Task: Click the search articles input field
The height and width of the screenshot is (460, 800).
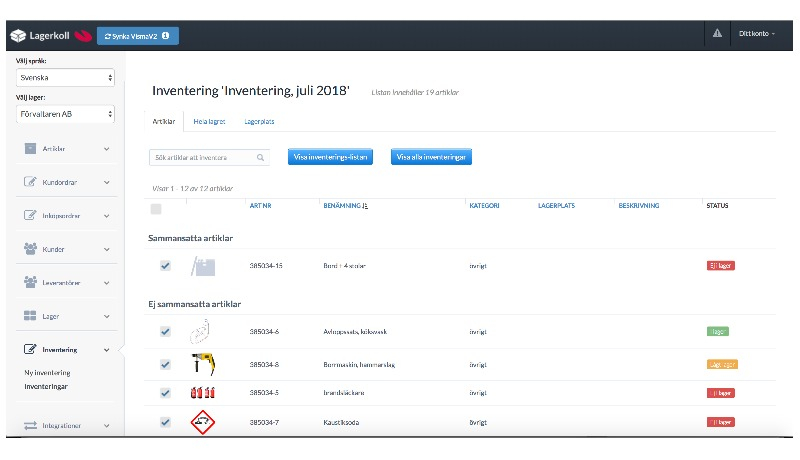Action: (209, 158)
